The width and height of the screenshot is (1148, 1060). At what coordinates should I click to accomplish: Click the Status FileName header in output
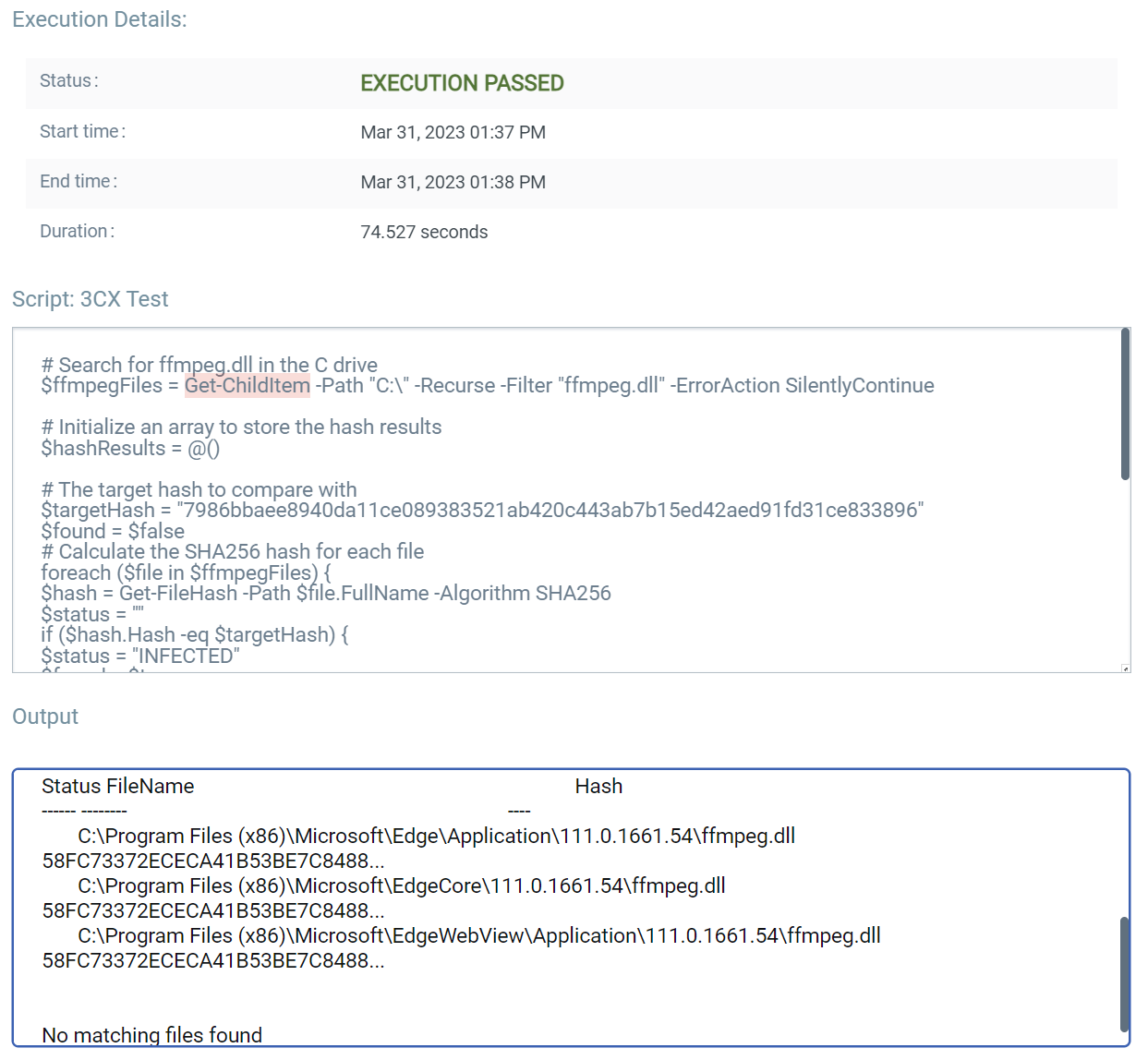pos(118,786)
